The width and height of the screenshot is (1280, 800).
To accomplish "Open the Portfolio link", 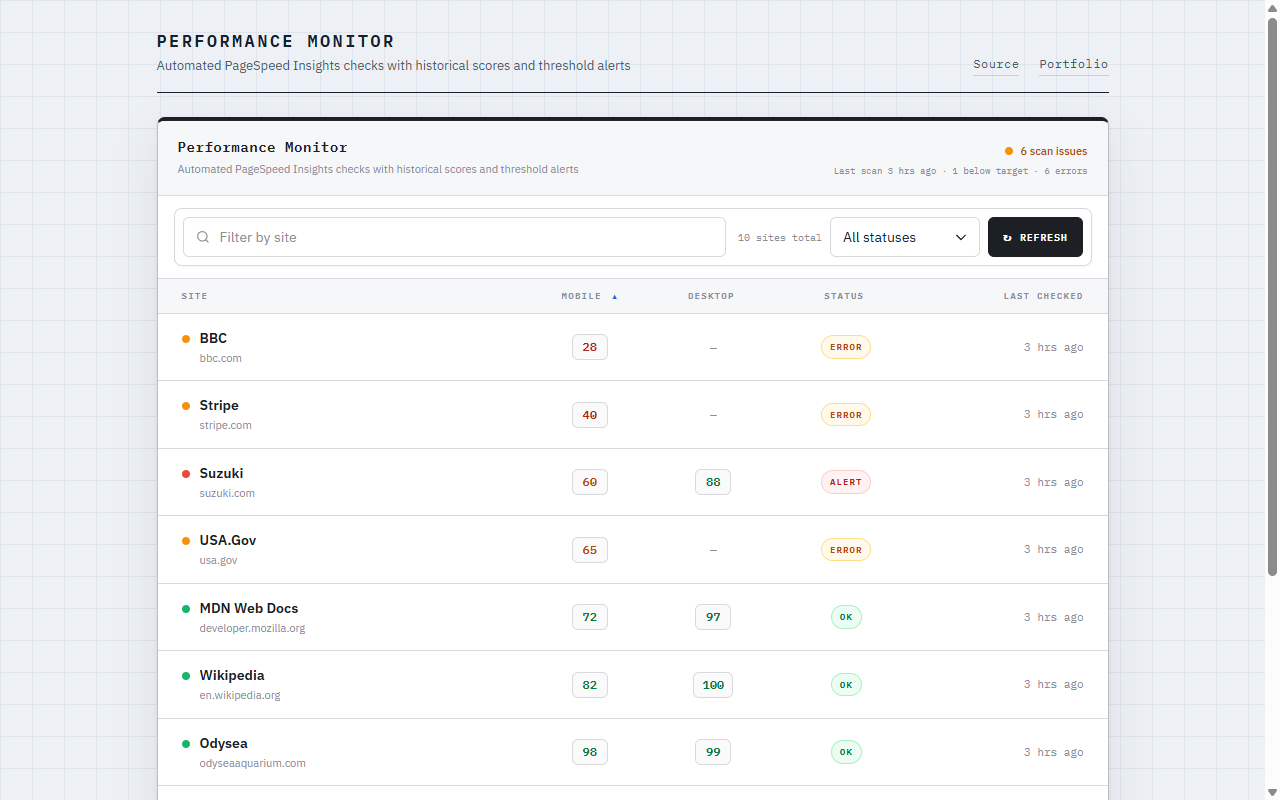I will (x=1074, y=64).
